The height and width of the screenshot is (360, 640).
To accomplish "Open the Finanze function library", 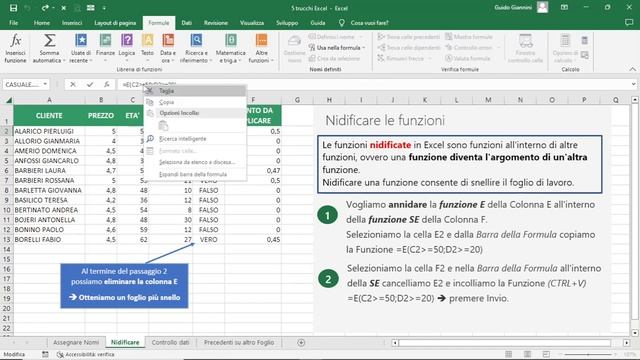I will tap(105, 49).
